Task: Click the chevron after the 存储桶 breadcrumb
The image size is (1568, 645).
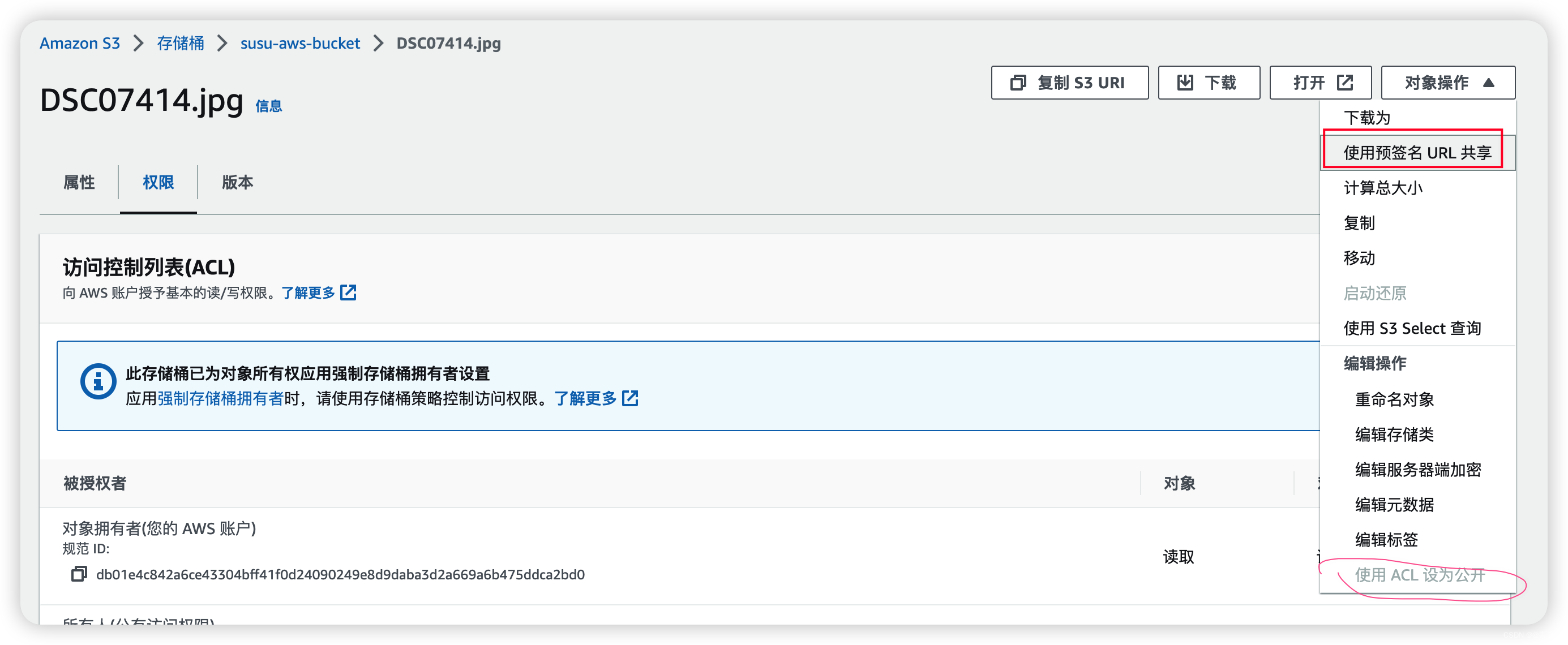Action: click(222, 43)
